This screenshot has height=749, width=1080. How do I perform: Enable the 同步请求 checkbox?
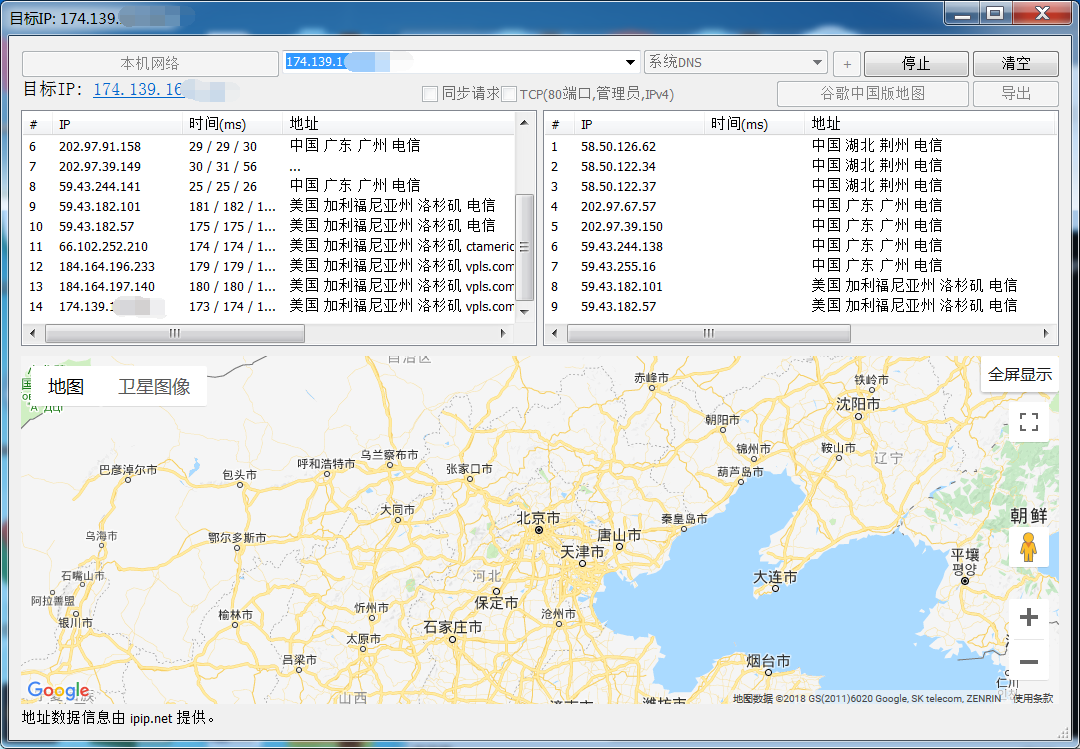point(430,94)
